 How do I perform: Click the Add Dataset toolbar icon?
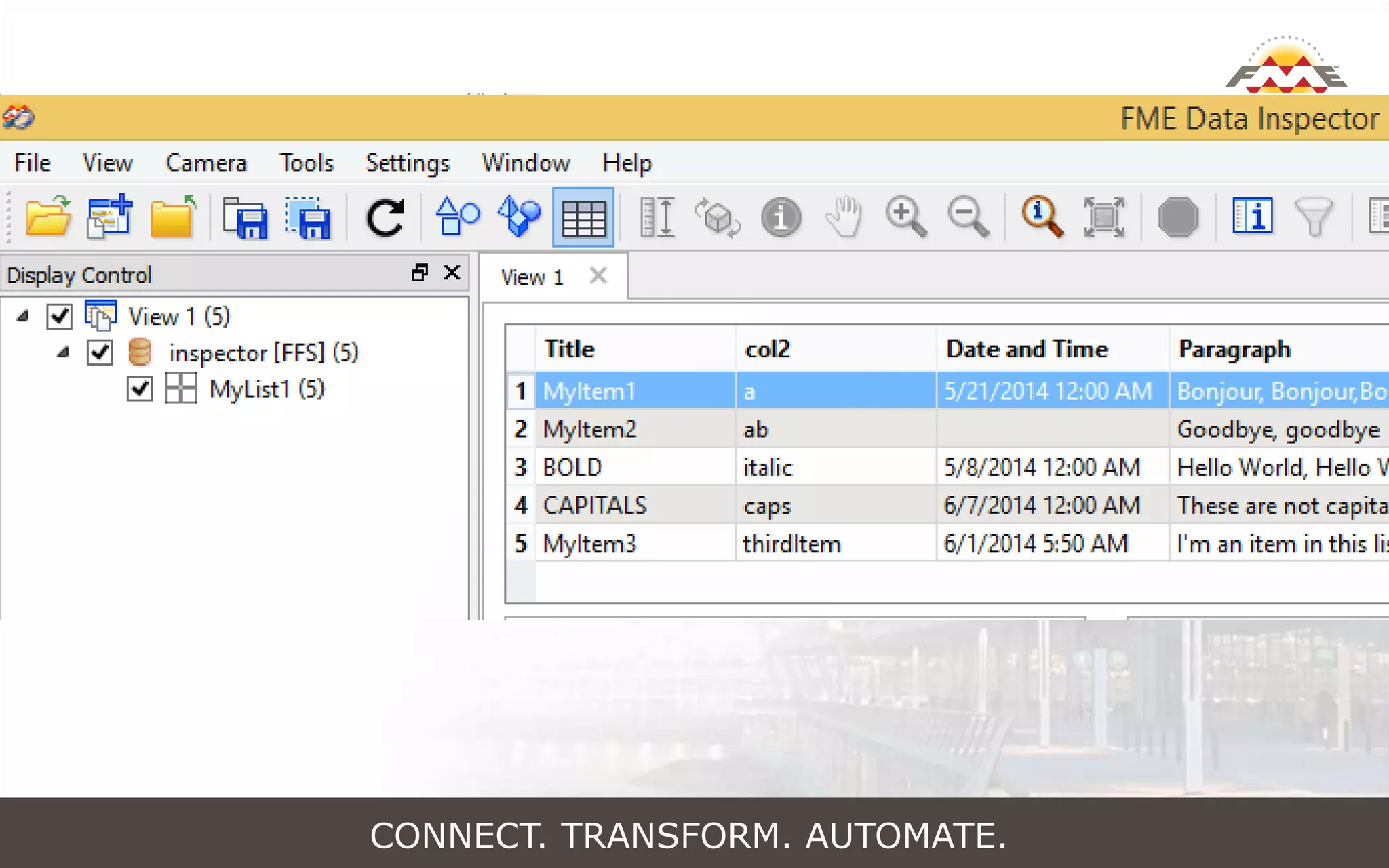[x=109, y=217]
